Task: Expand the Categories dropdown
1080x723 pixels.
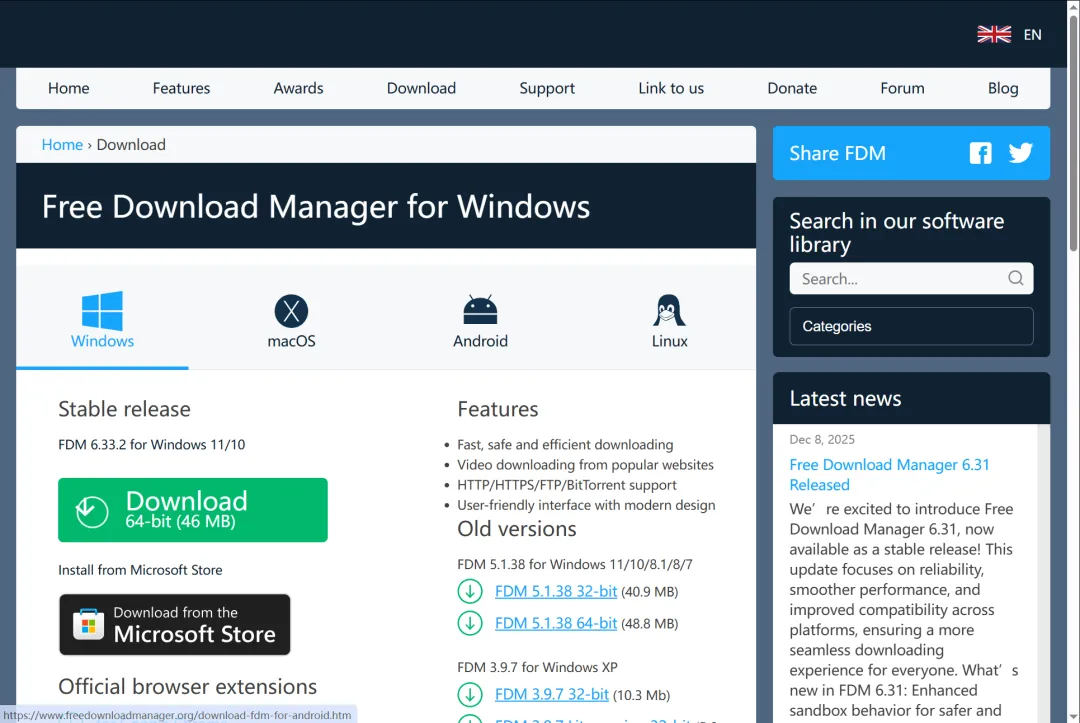Action: (x=911, y=326)
